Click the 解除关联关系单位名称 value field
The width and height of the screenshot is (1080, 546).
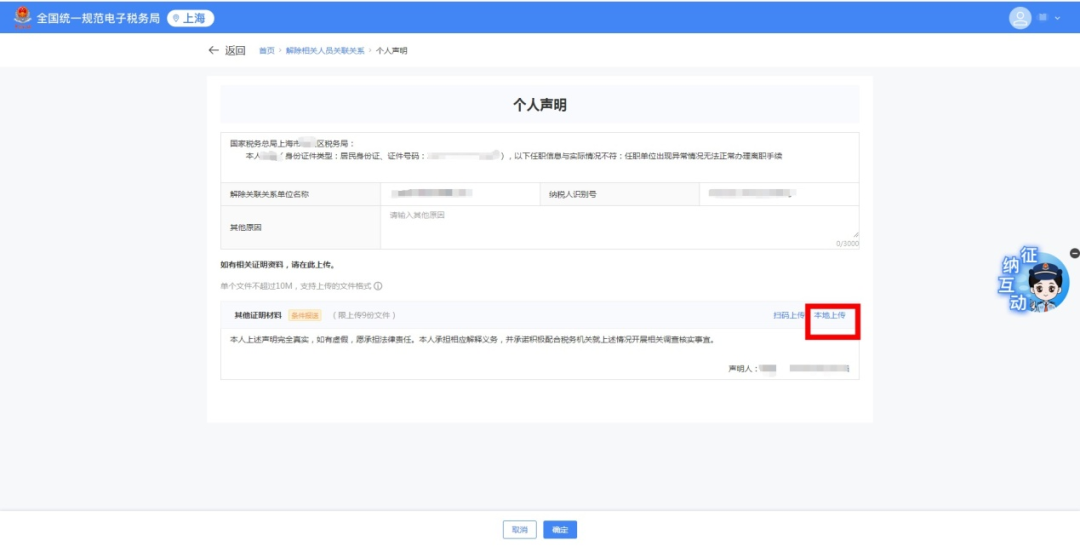pyautogui.click(x=461, y=193)
